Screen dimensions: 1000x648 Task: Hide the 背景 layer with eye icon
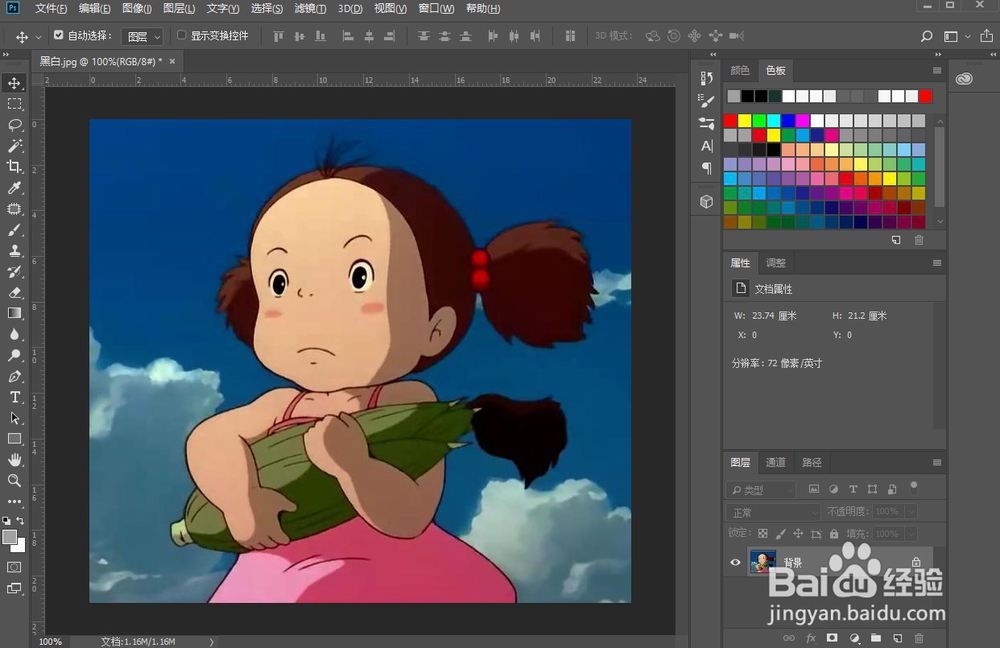click(735, 563)
